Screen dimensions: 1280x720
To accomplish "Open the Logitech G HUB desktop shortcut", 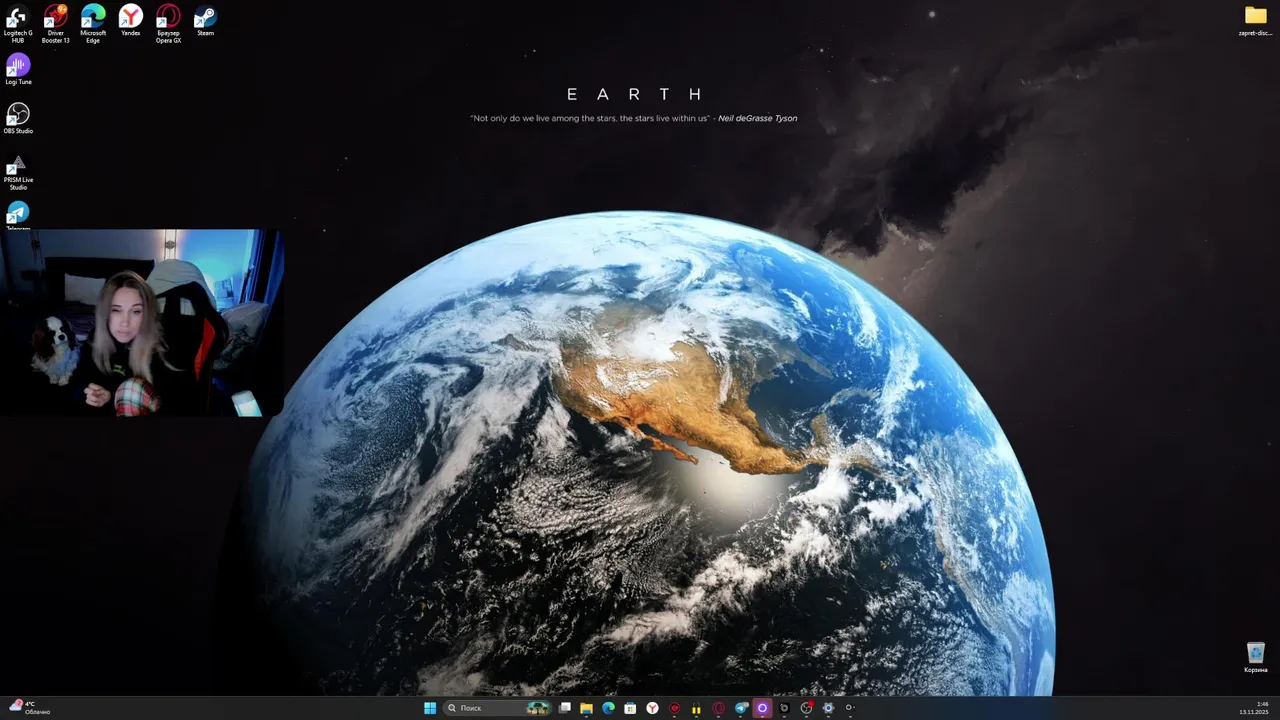I will pyautogui.click(x=18, y=23).
